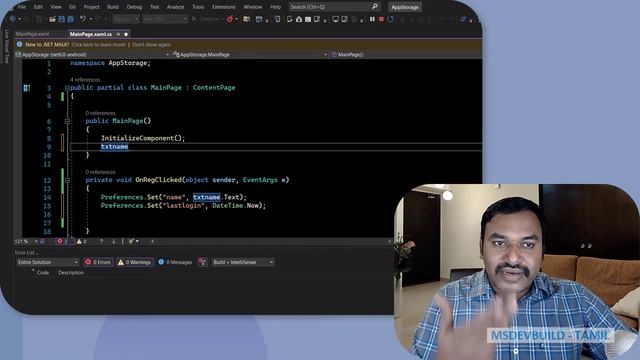Open the AppStorage.MainPage class dropdown
Screen dimensions: 640x360
coord(250,54)
